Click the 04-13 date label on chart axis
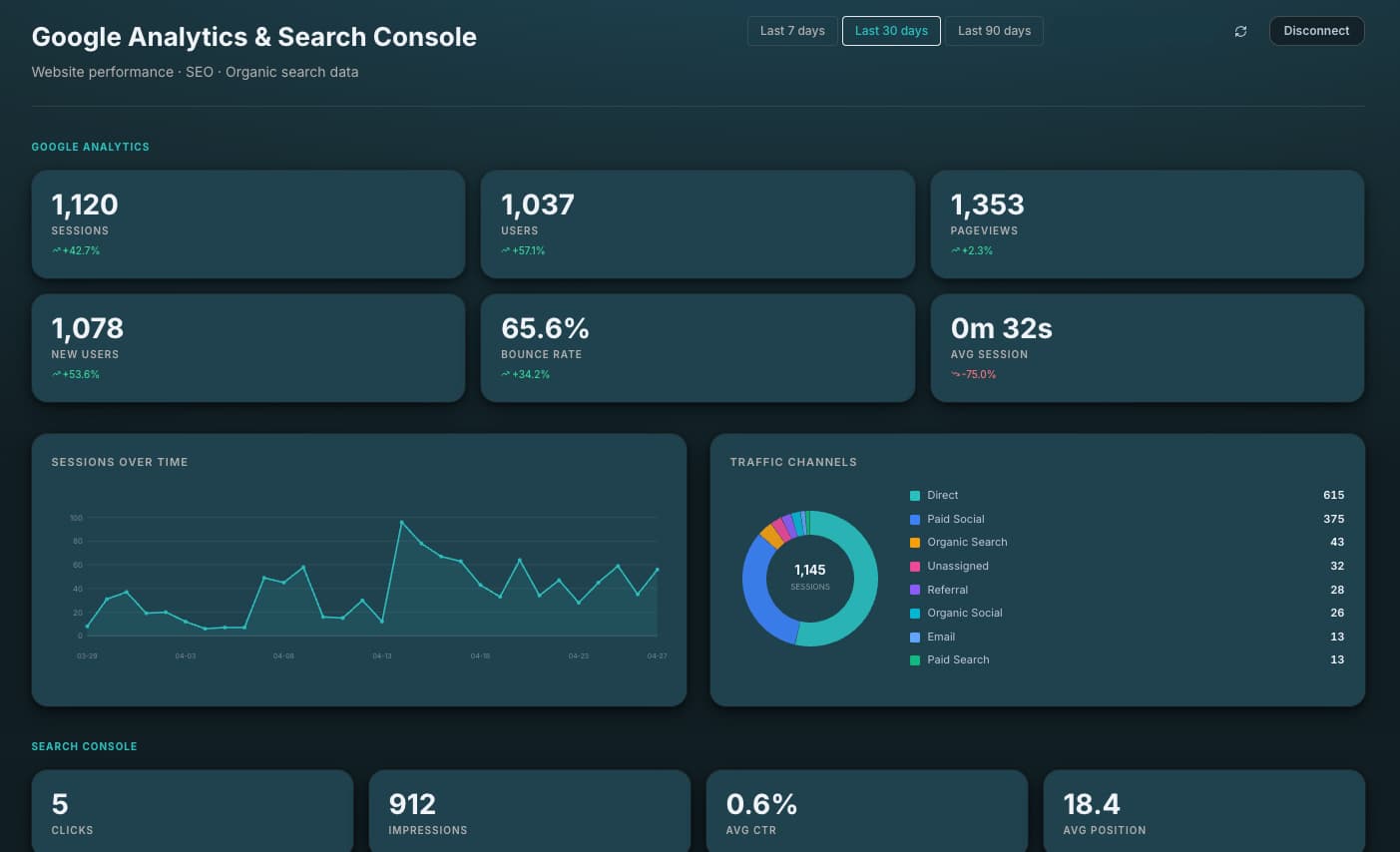The height and width of the screenshot is (852, 1400). [382, 656]
